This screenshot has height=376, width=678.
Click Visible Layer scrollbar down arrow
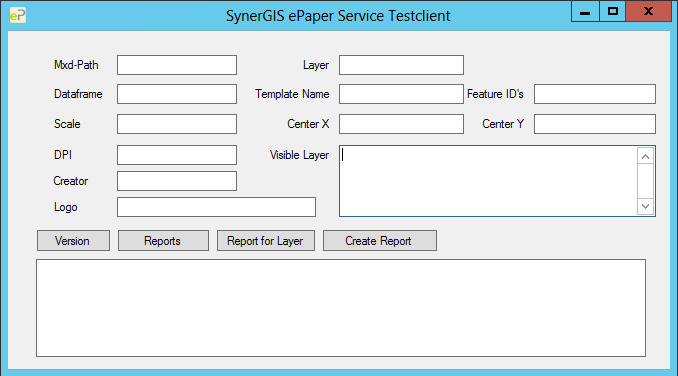(646, 206)
